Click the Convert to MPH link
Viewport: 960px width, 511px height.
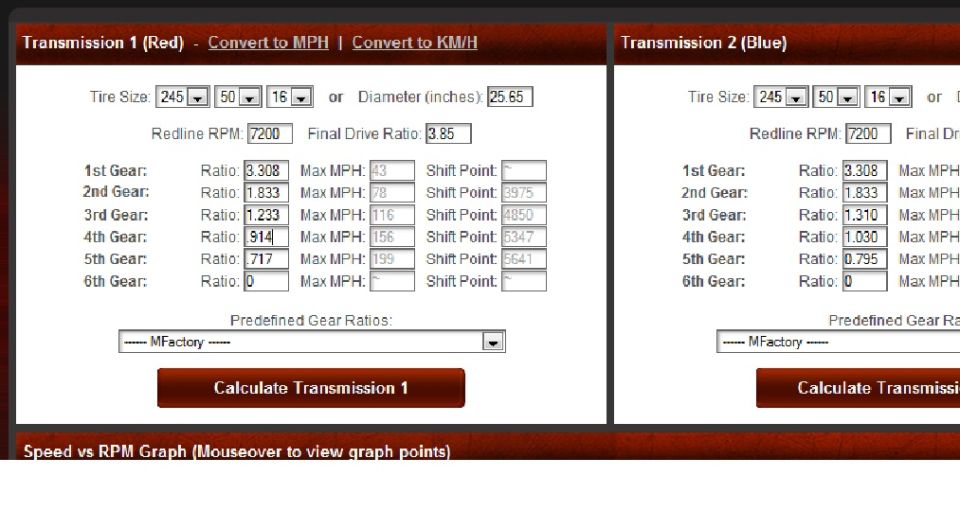click(268, 43)
